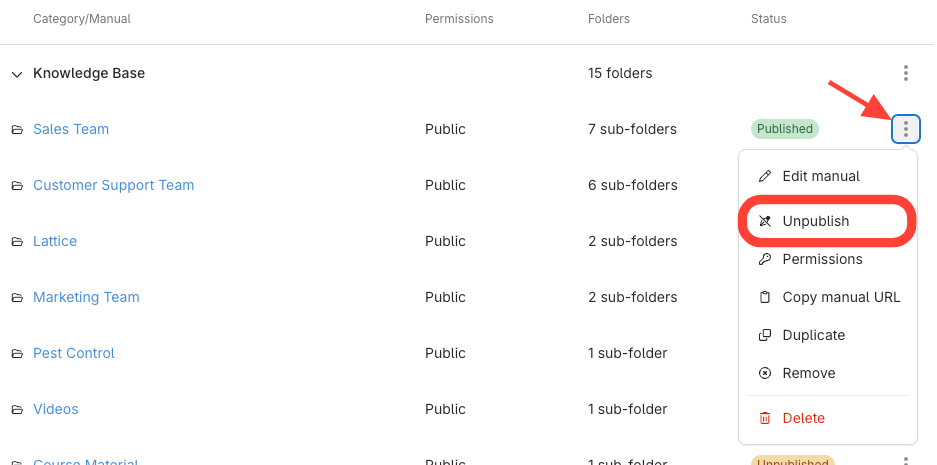
Task: Click the folder icon beside Customer Support Team
Action: (x=17, y=185)
